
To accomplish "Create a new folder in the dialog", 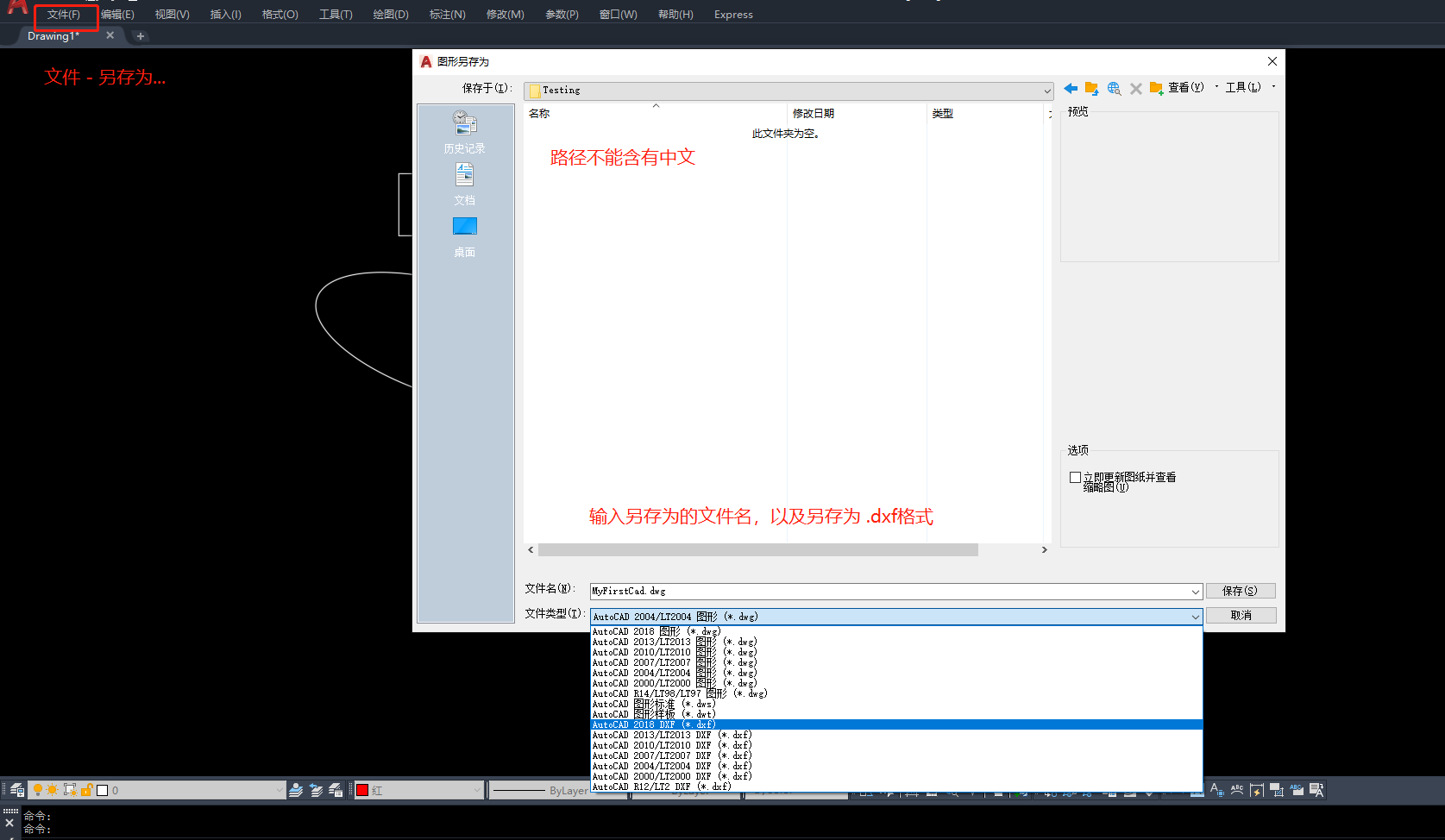I will (x=1156, y=88).
